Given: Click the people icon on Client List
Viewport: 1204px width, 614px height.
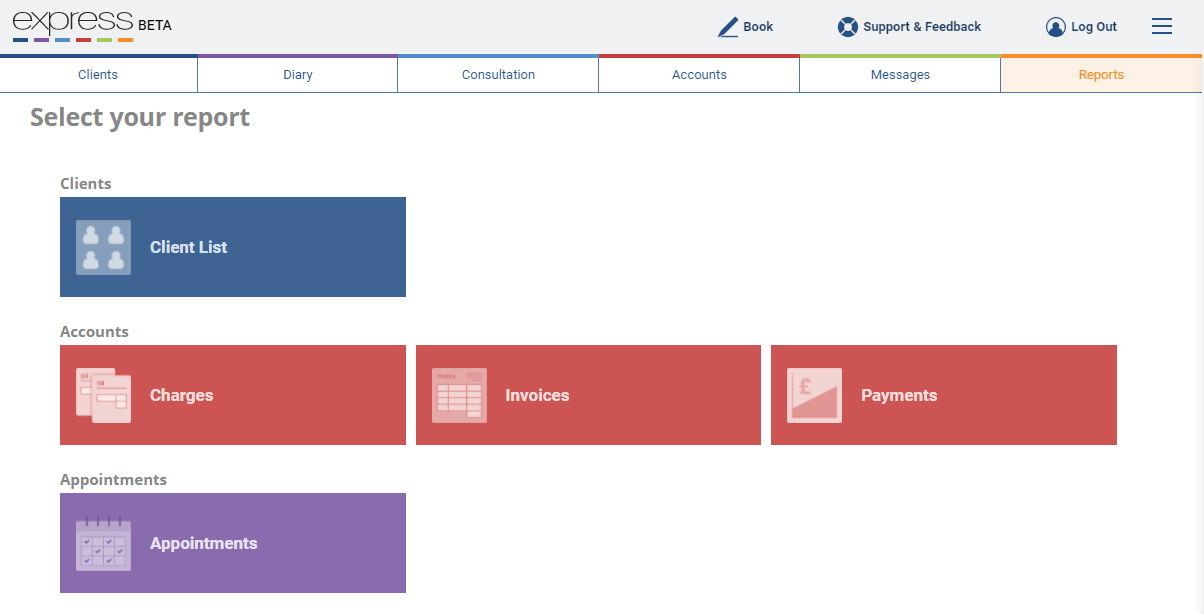Looking at the screenshot, I should (104, 247).
